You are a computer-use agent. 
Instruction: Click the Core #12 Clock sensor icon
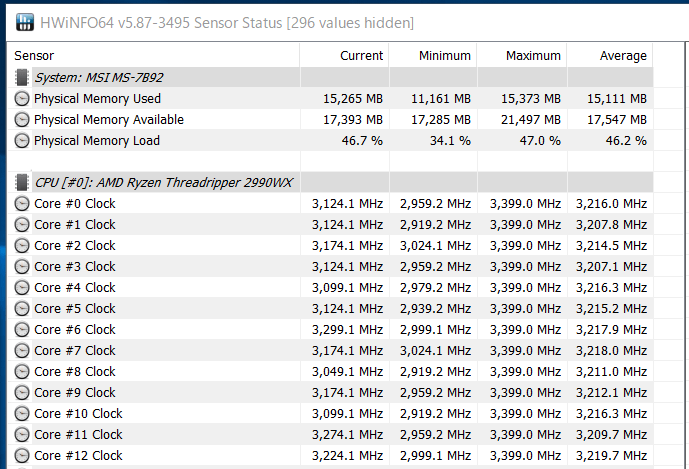pos(22,455)
